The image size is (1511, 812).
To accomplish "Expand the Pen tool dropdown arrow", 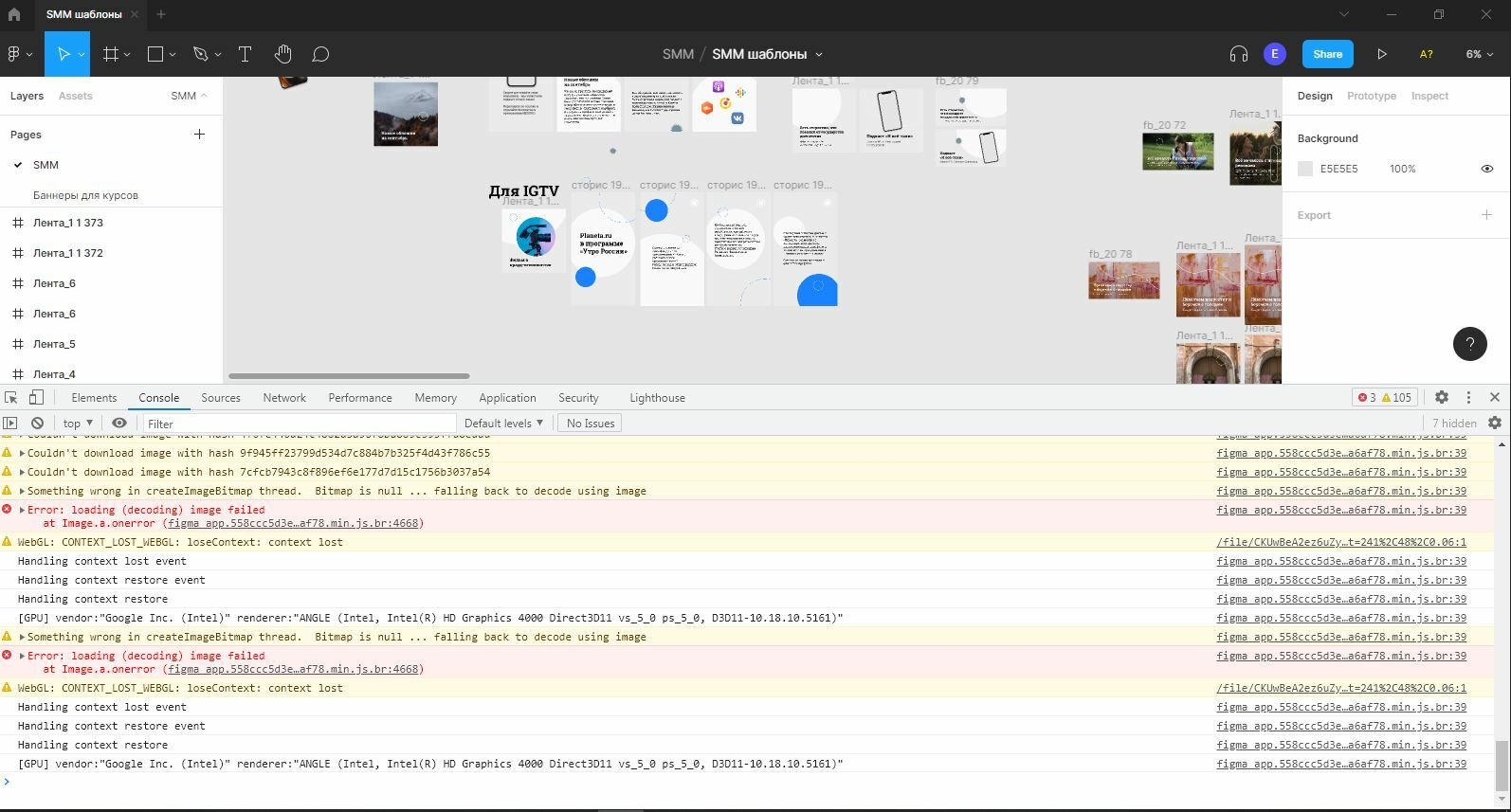I will [x=218, y=55].
